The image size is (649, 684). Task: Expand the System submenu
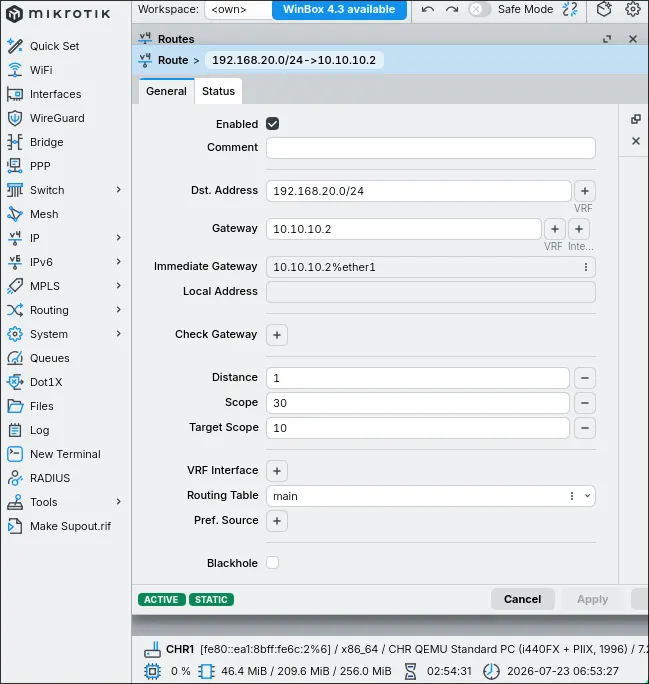(x=119, y=334)
